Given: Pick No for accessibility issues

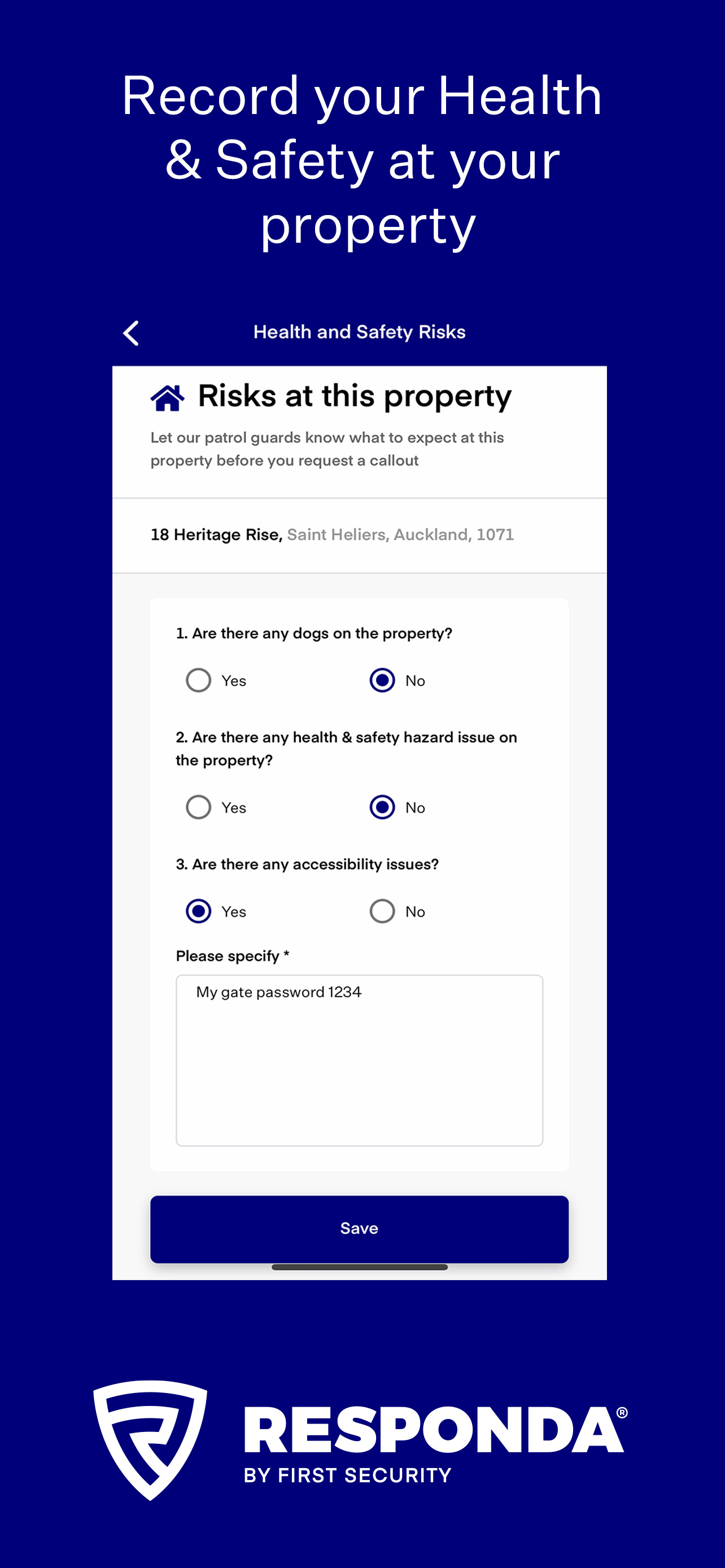Looking at the screenshot, I should [x=382, y=911].
